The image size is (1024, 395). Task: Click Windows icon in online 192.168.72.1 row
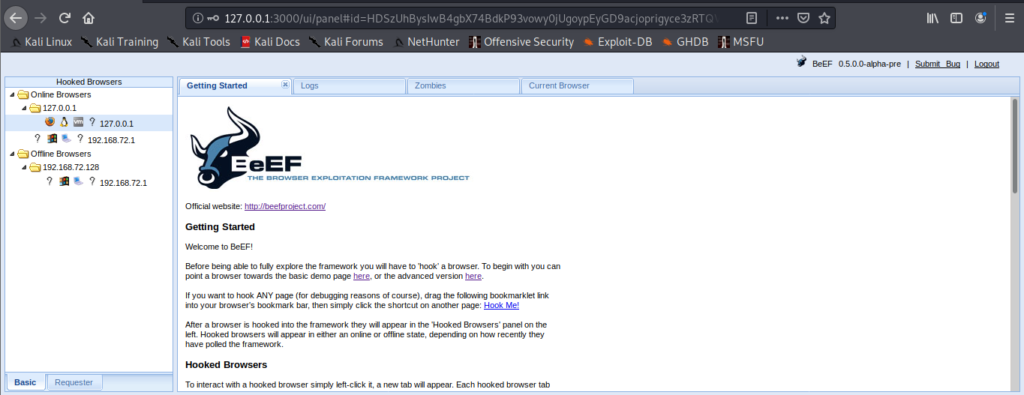[52, 138]
